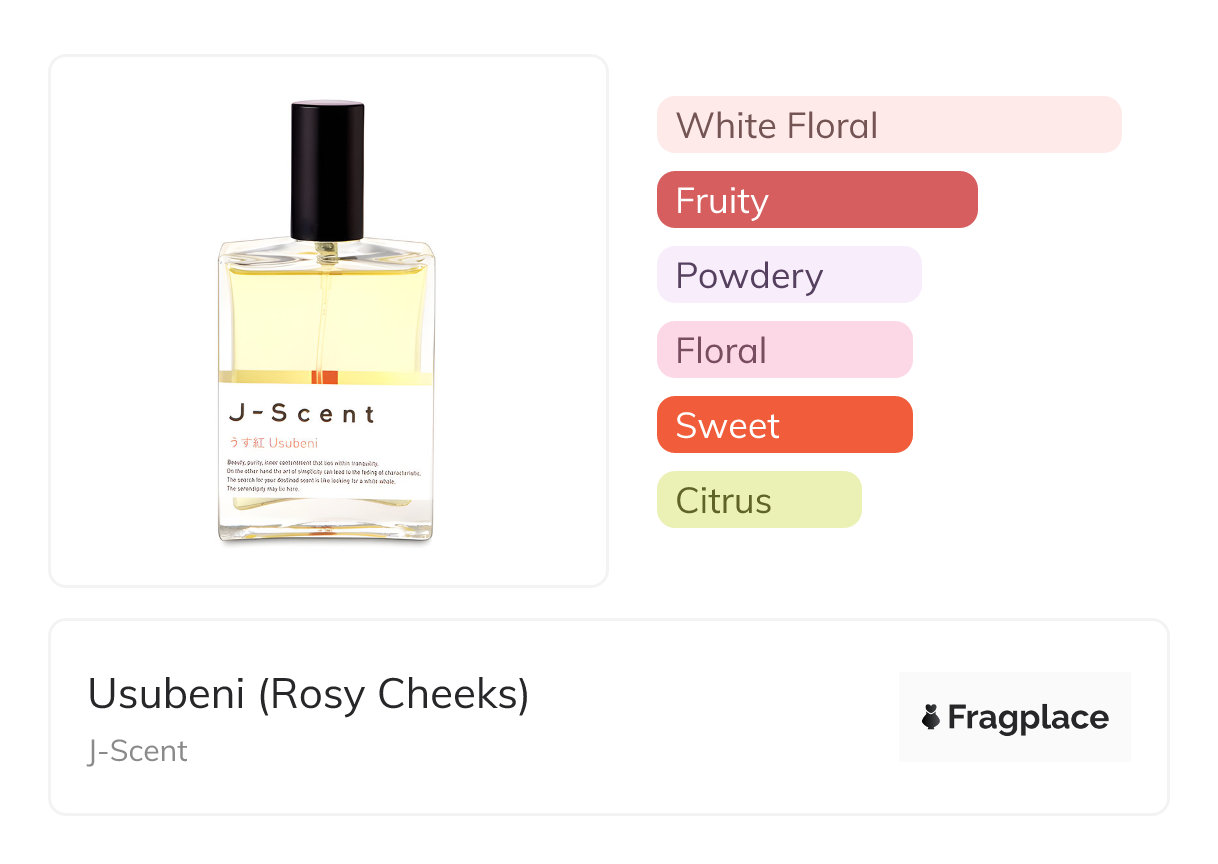This screenshot has height=864, width=1218.
Task: Click the J-Scent brand name below title
Action: tap(137, 751)
